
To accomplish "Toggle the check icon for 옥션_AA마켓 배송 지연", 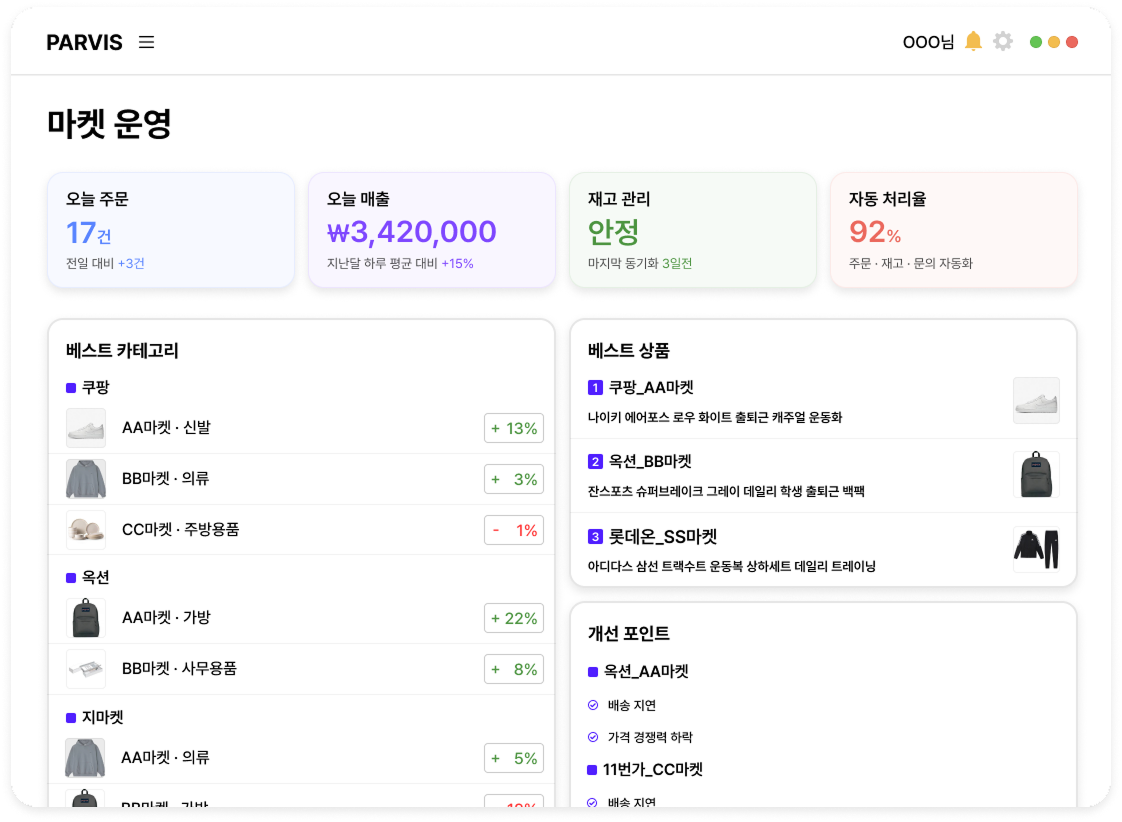I will click(592, 705).
